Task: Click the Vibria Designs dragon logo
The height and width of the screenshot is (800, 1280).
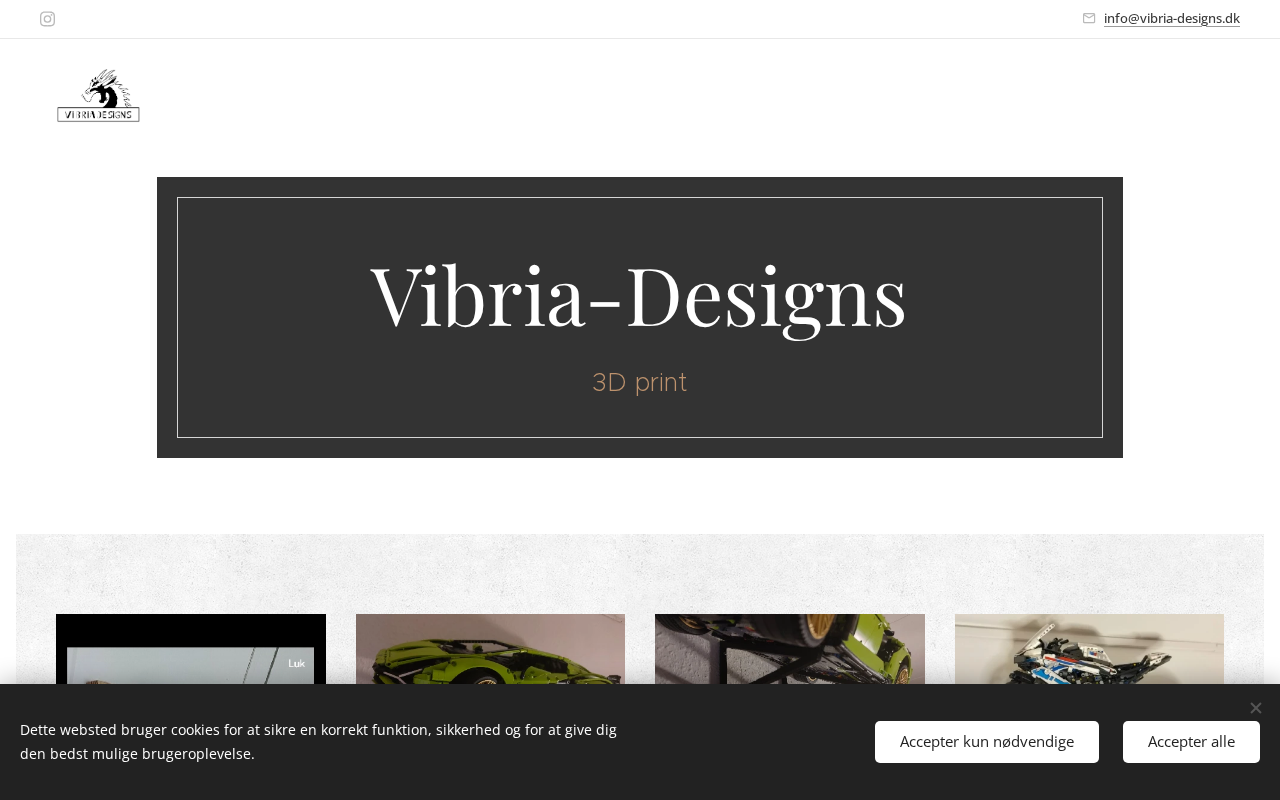Action: [x=98, y=96]
